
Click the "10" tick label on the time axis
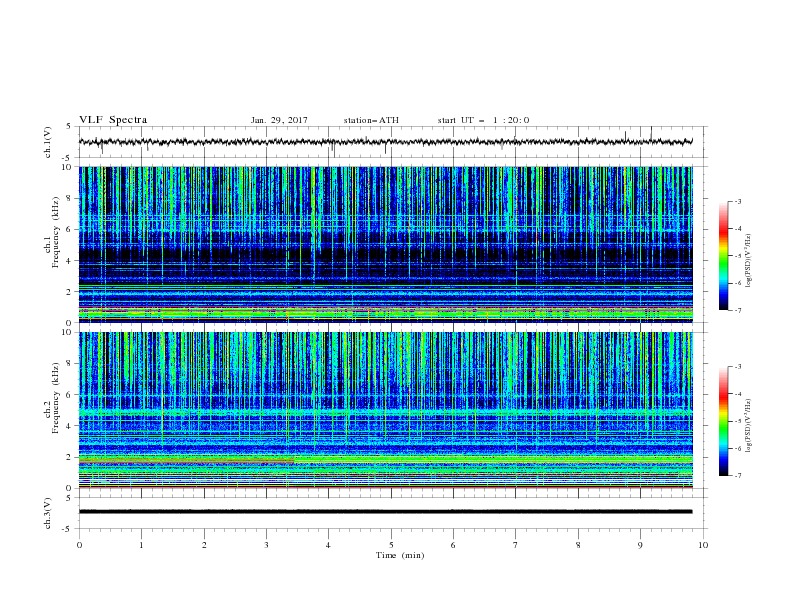point(703,545)
